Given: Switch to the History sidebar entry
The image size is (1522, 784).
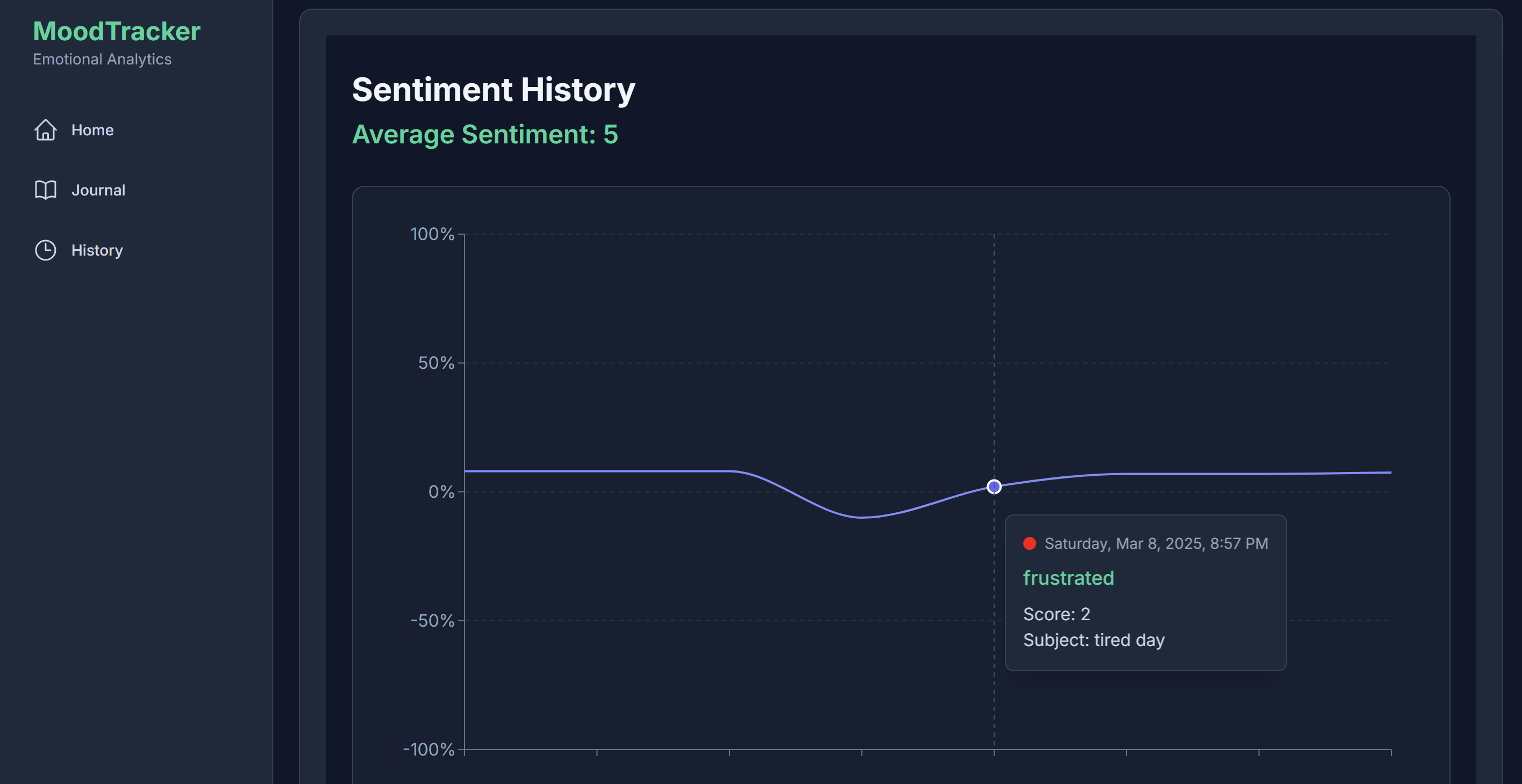Looking at the screenshot, I should 96,250.
